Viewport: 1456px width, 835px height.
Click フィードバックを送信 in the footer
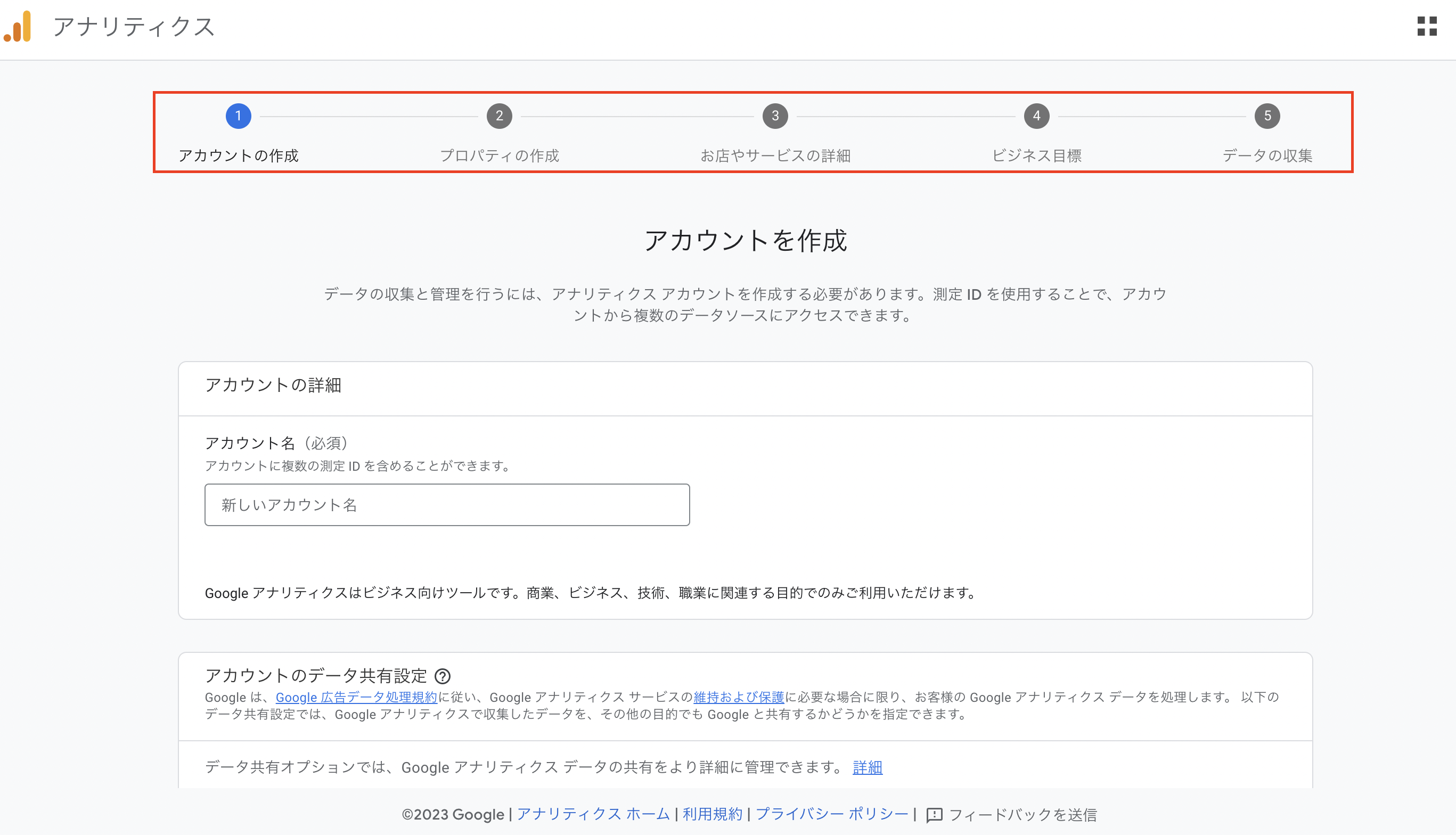(x=1023, y=814)
